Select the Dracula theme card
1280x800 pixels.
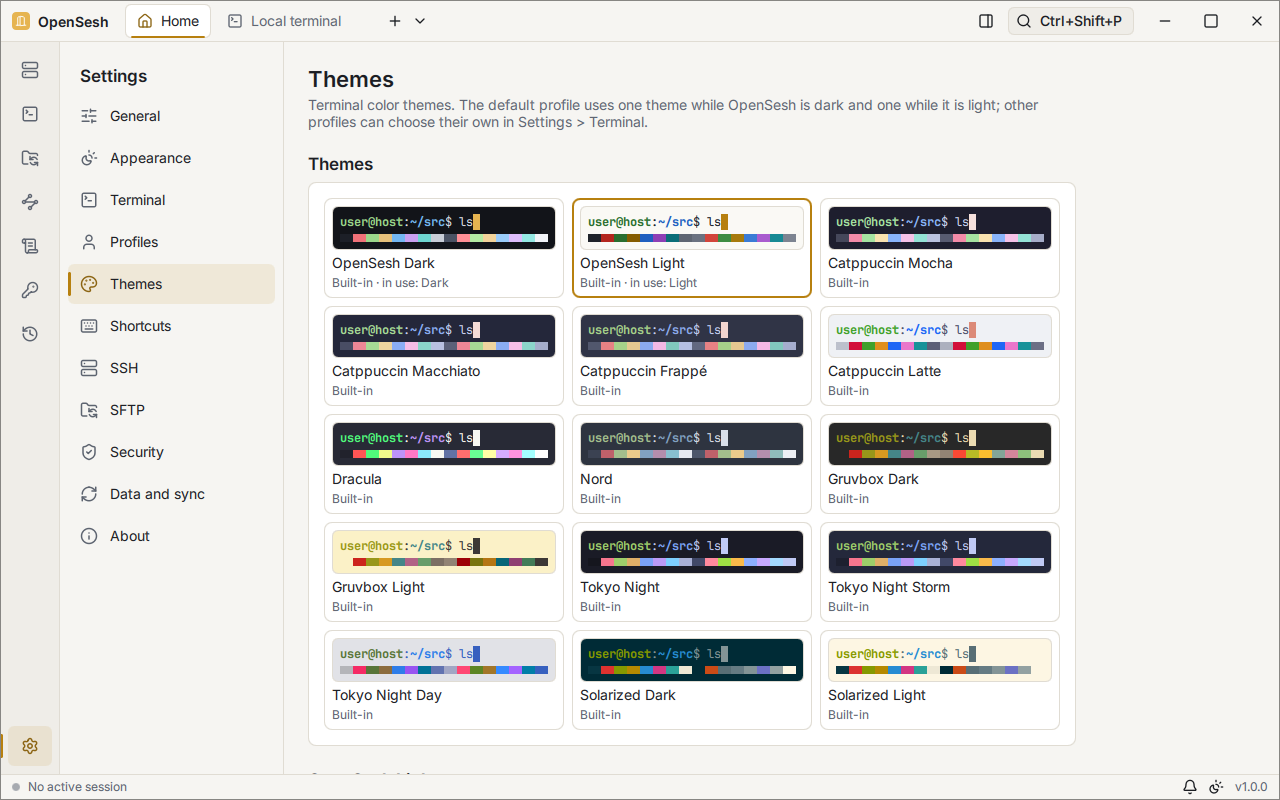point(444,464)
